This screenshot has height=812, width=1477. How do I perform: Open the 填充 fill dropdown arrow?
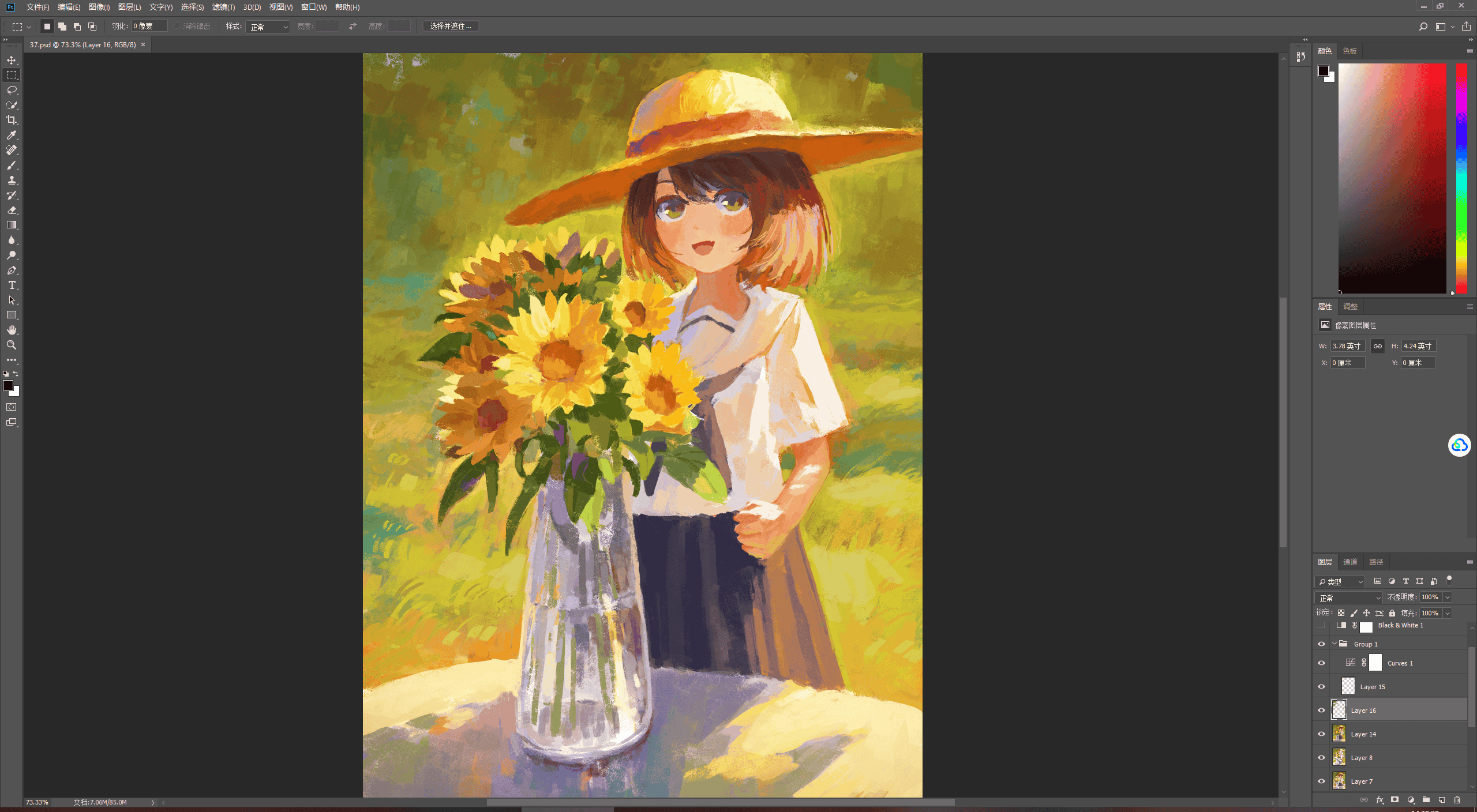(1448, 613)
